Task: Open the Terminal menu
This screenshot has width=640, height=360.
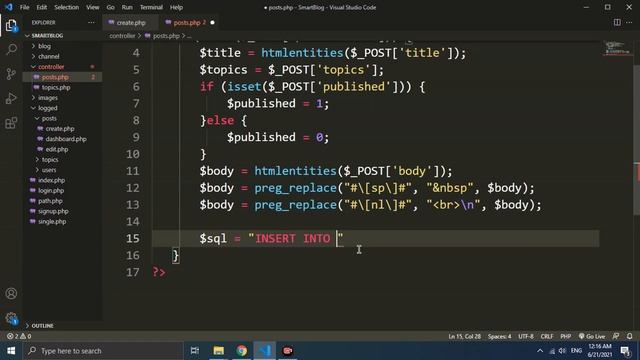Action: 151,7
